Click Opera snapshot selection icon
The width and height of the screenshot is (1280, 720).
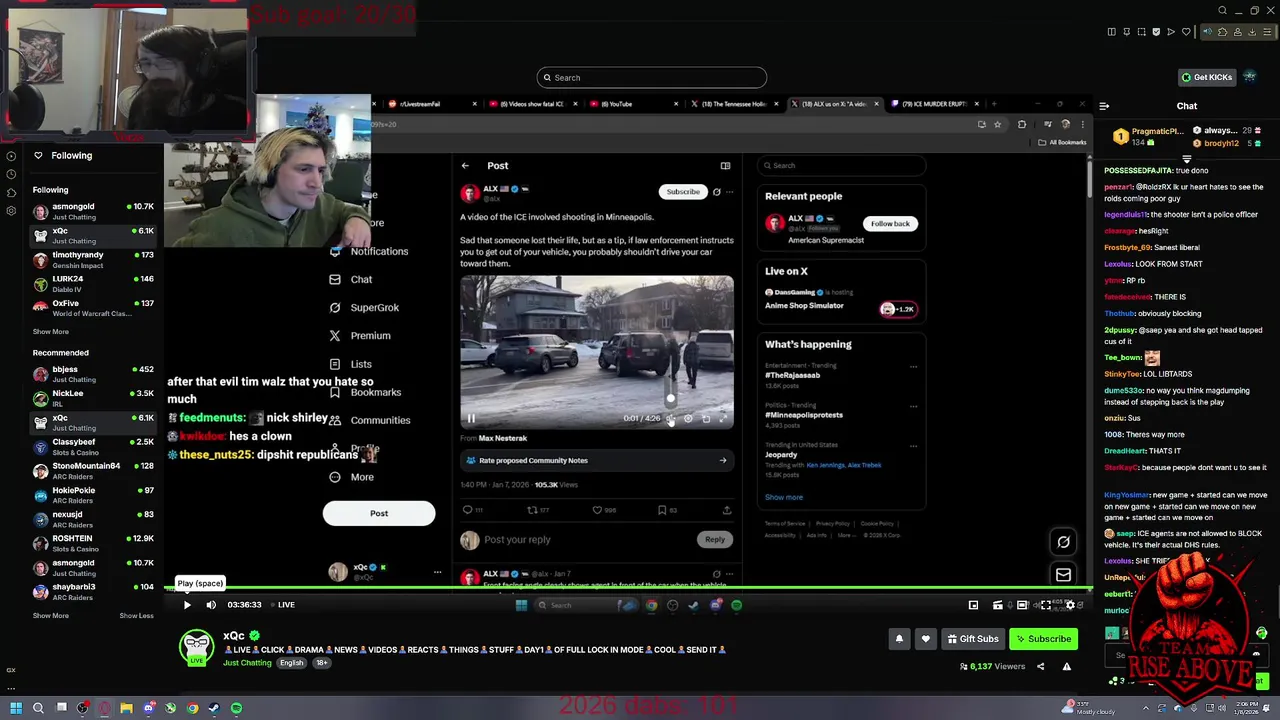point(1142,32)
